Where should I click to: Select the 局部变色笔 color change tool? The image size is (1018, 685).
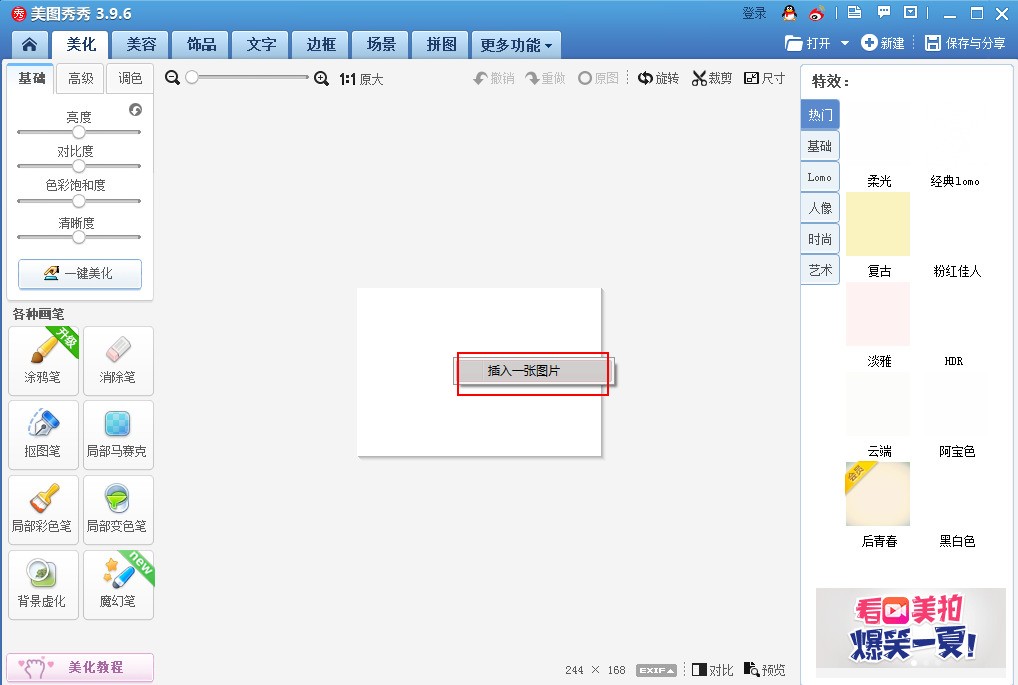click(x=118, y=510)
